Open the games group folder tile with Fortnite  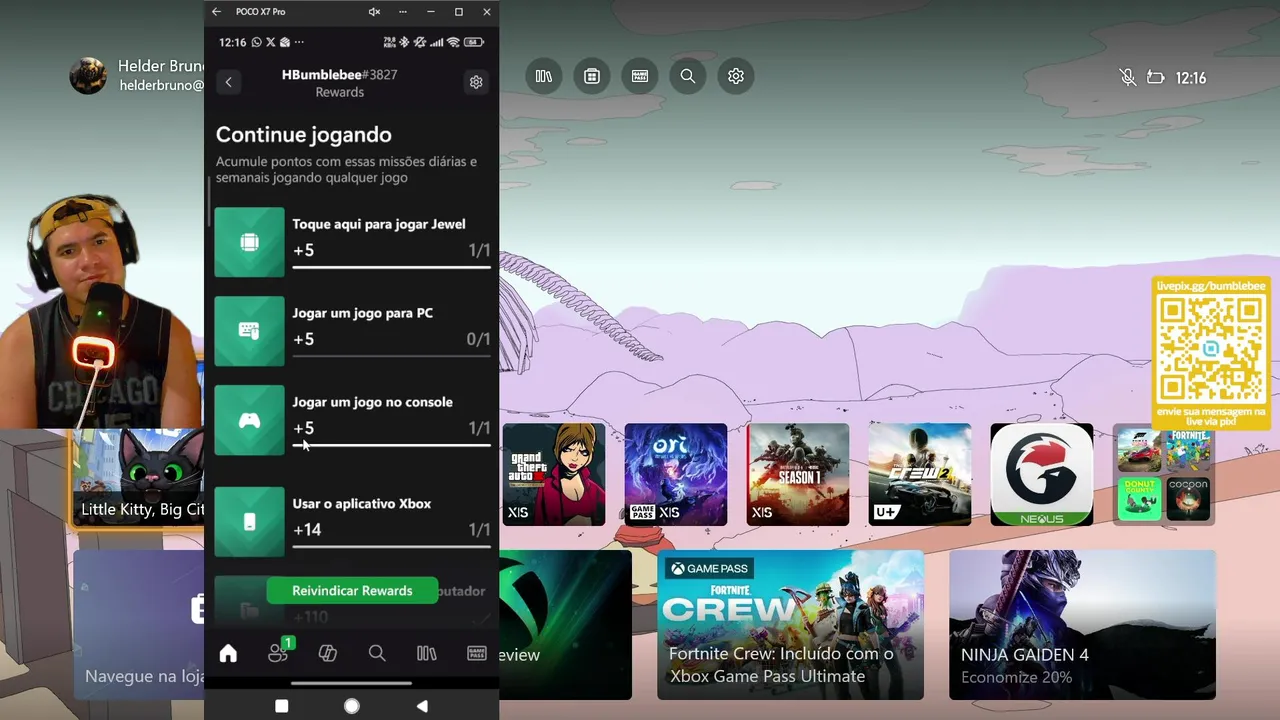tap(1164, 474)
